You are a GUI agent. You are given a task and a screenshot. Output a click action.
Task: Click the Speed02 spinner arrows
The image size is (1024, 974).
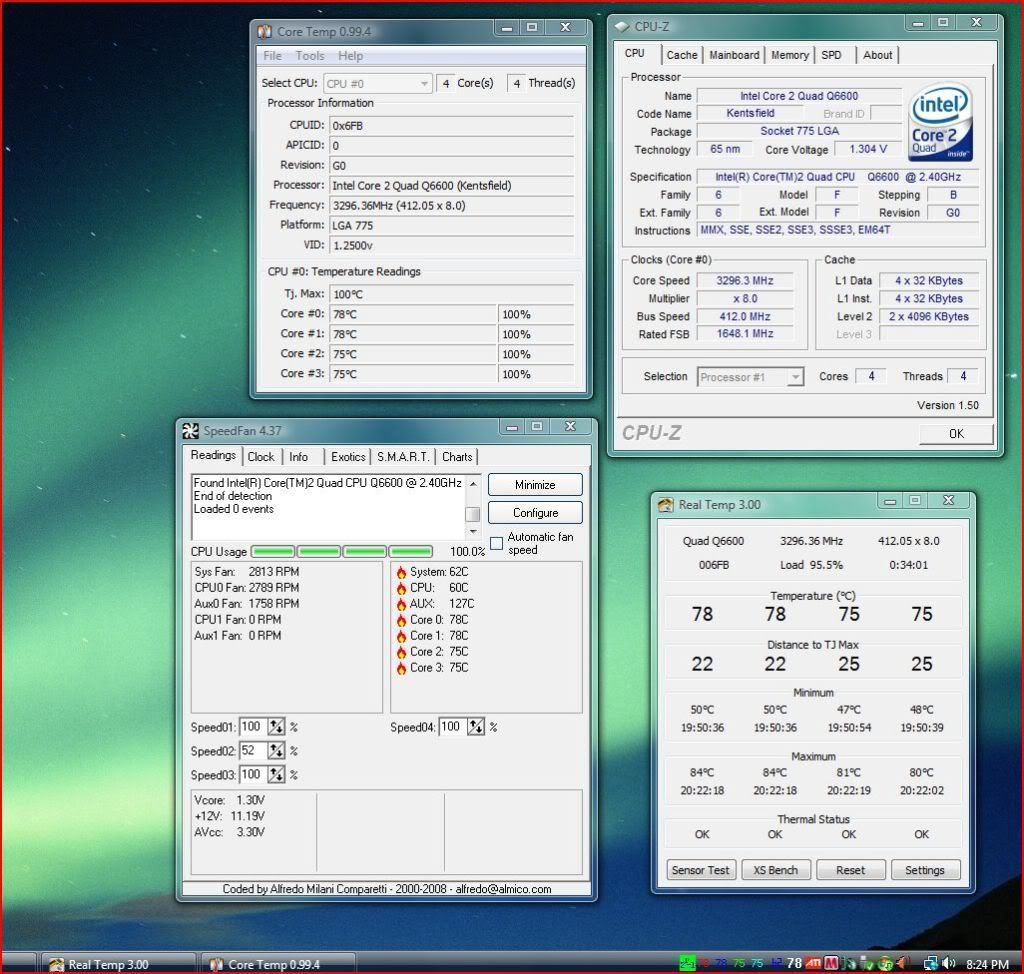[277, 751]
